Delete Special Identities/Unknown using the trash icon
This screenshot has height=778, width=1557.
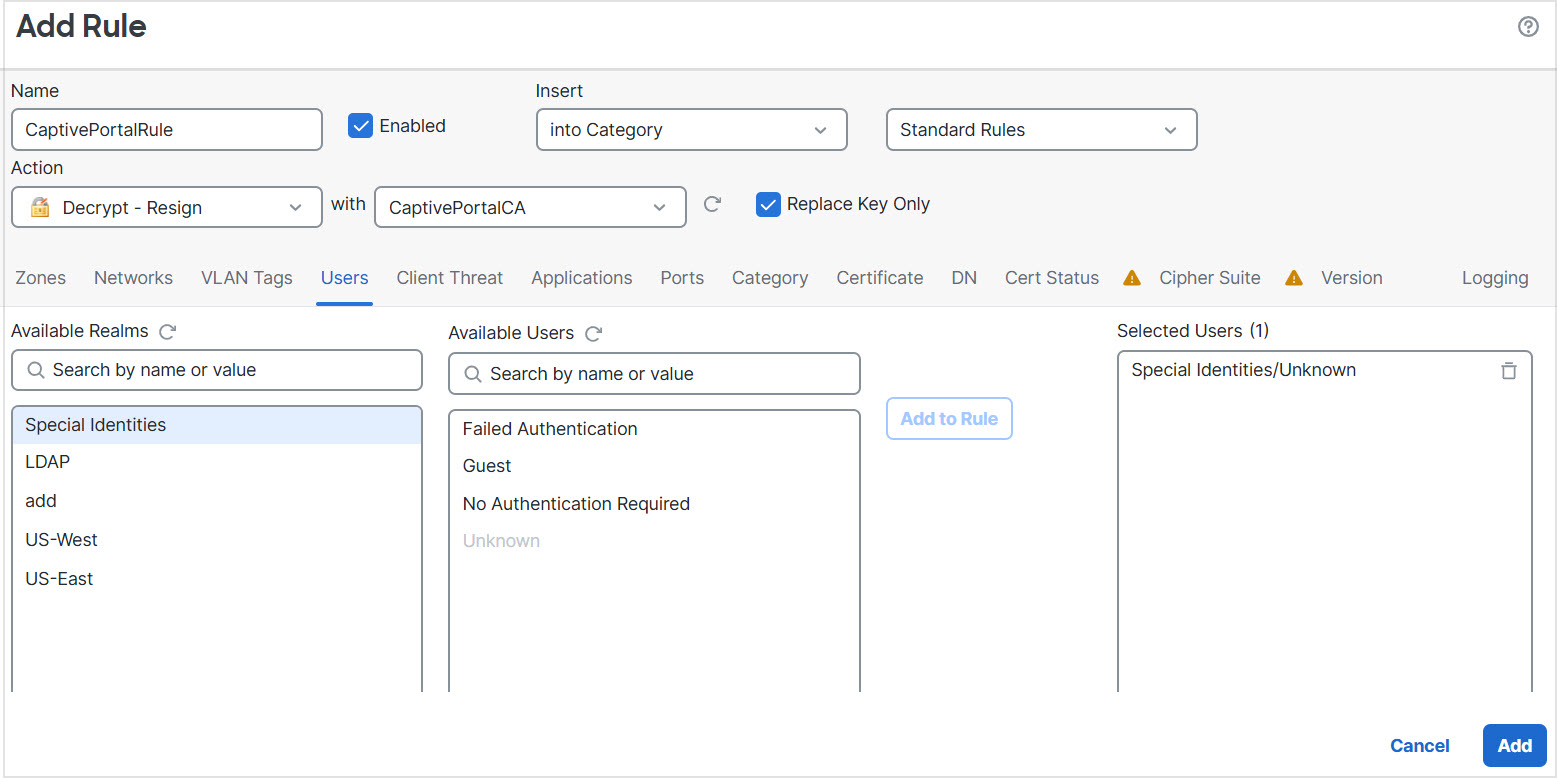click(x=1509, y=370)
